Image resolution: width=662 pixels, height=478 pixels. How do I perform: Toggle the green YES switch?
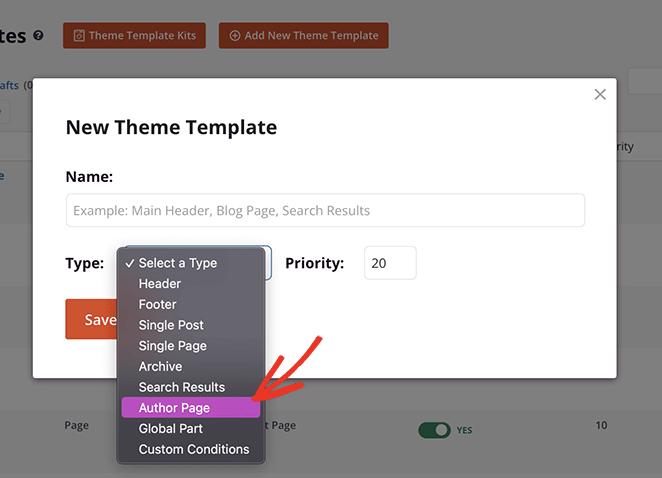coord(434,430)
